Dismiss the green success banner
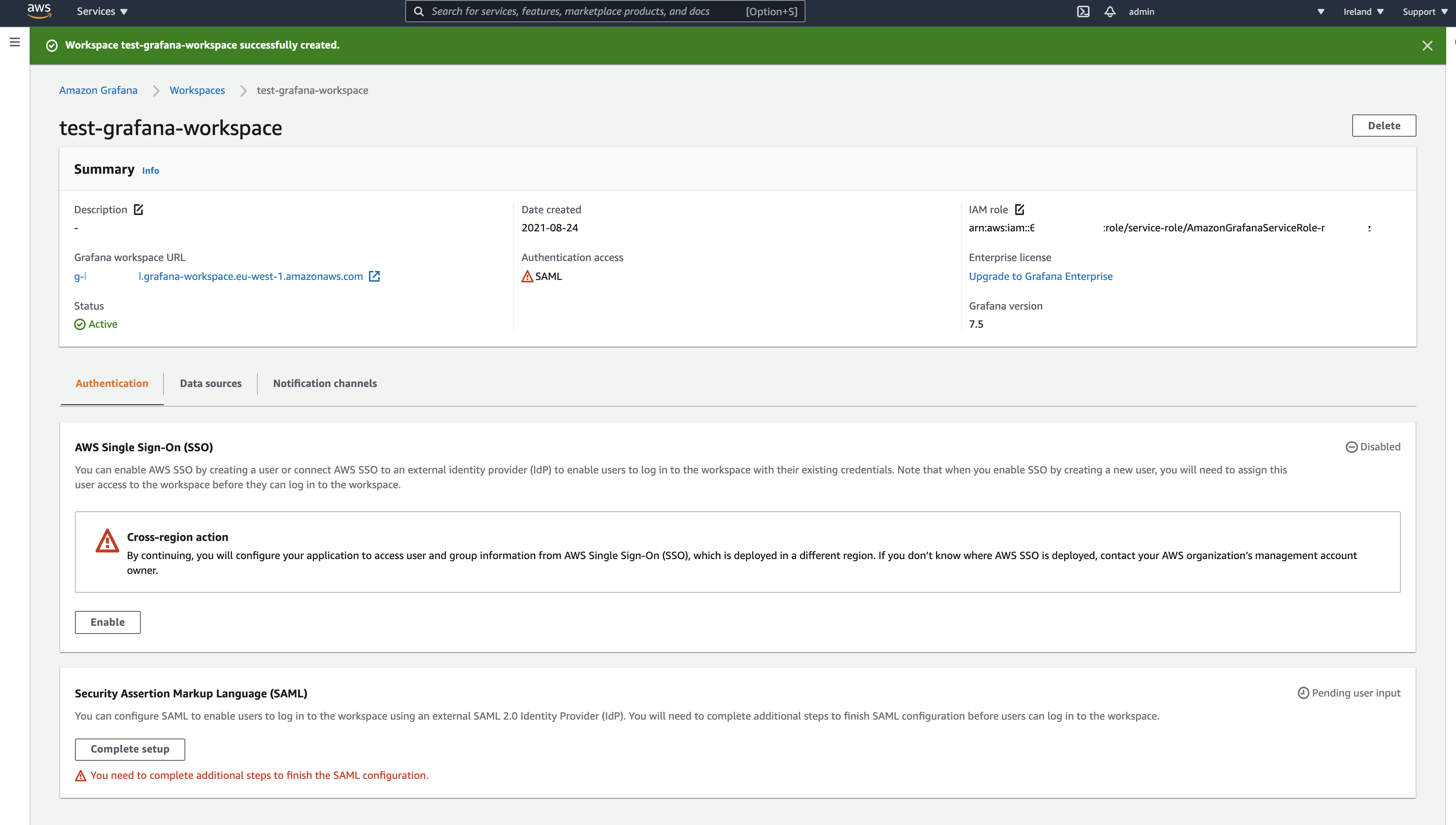1456x825 pixels. pos(1428,45)
